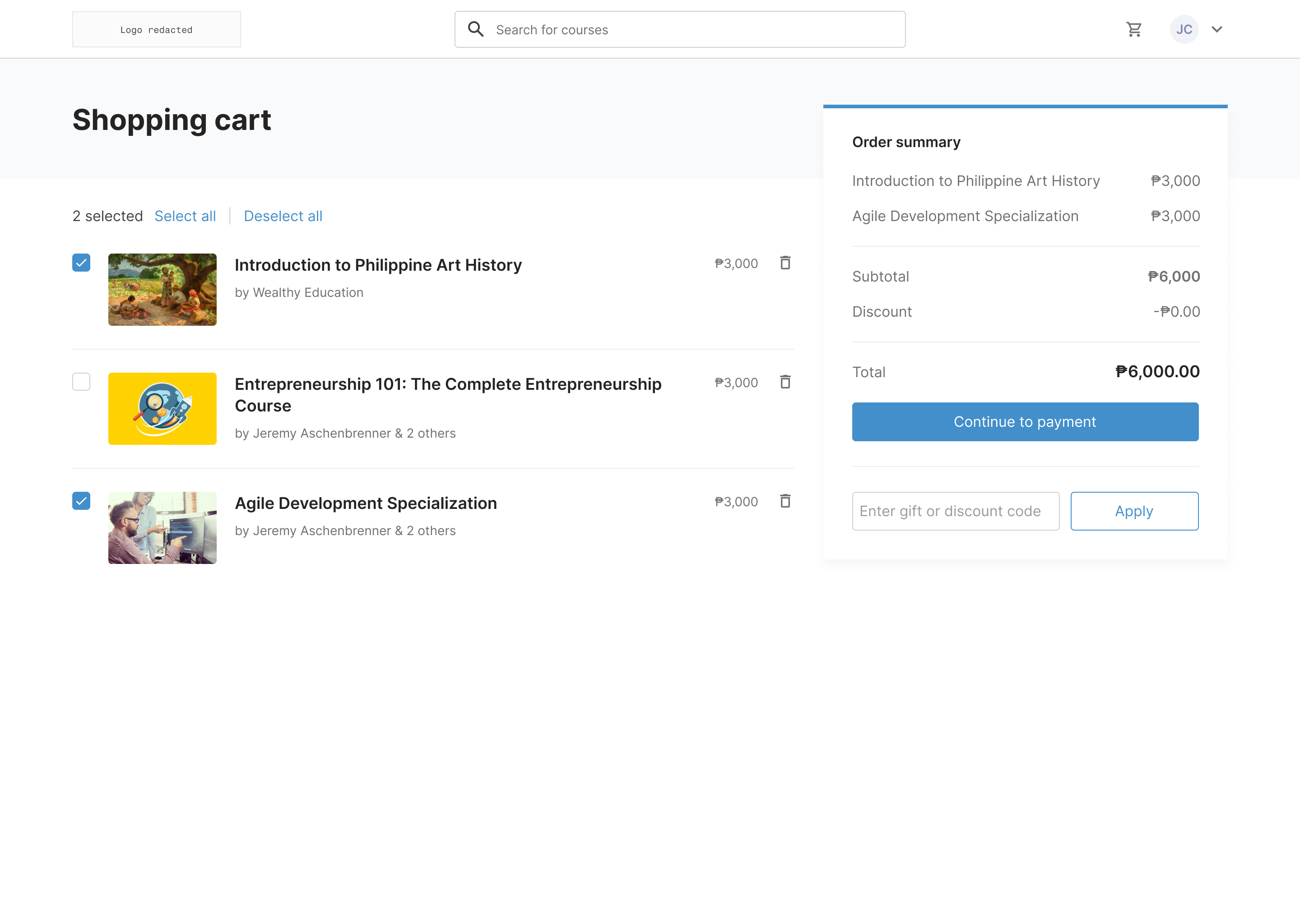
Task: Remove Agile Development Specialization via trash icon
Action: (x=785, y=501)
